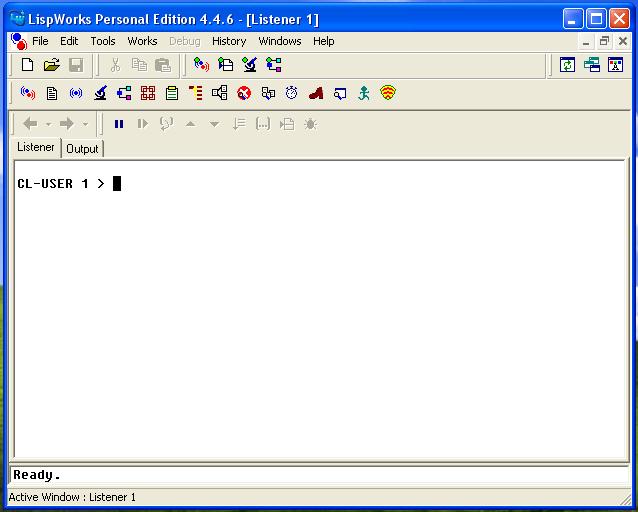The width and height of the screenshot is (638, 512).
Task: Click the Debug bug icon
Action: [310, 124]
